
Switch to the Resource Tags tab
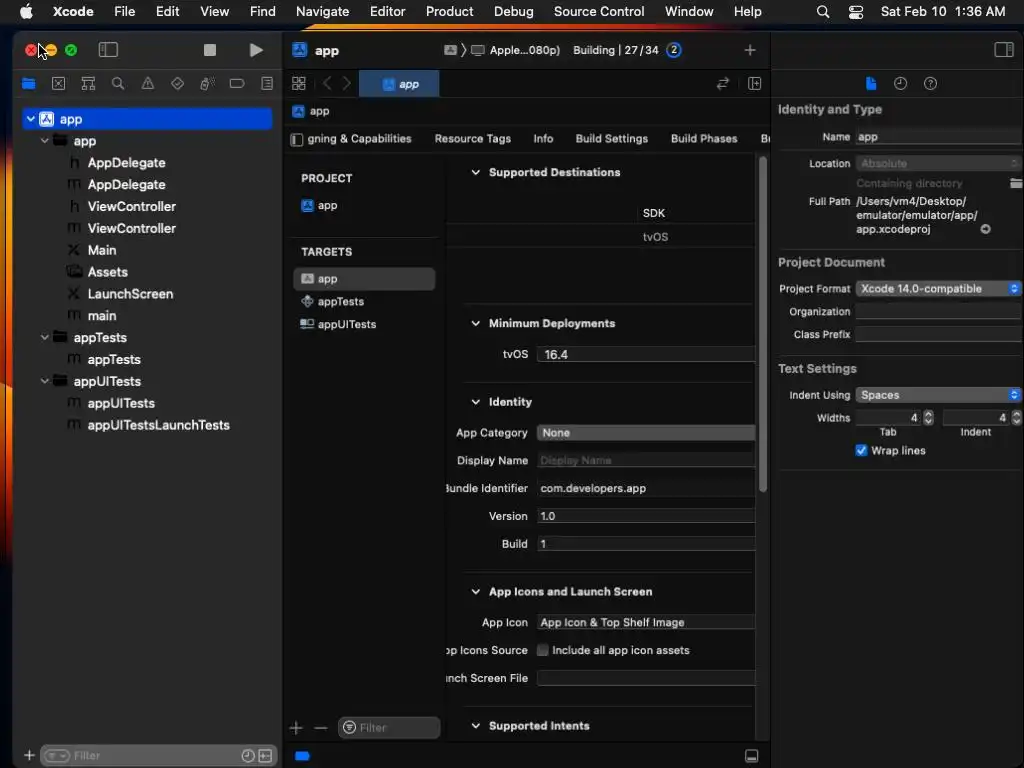tap(473, 138)
